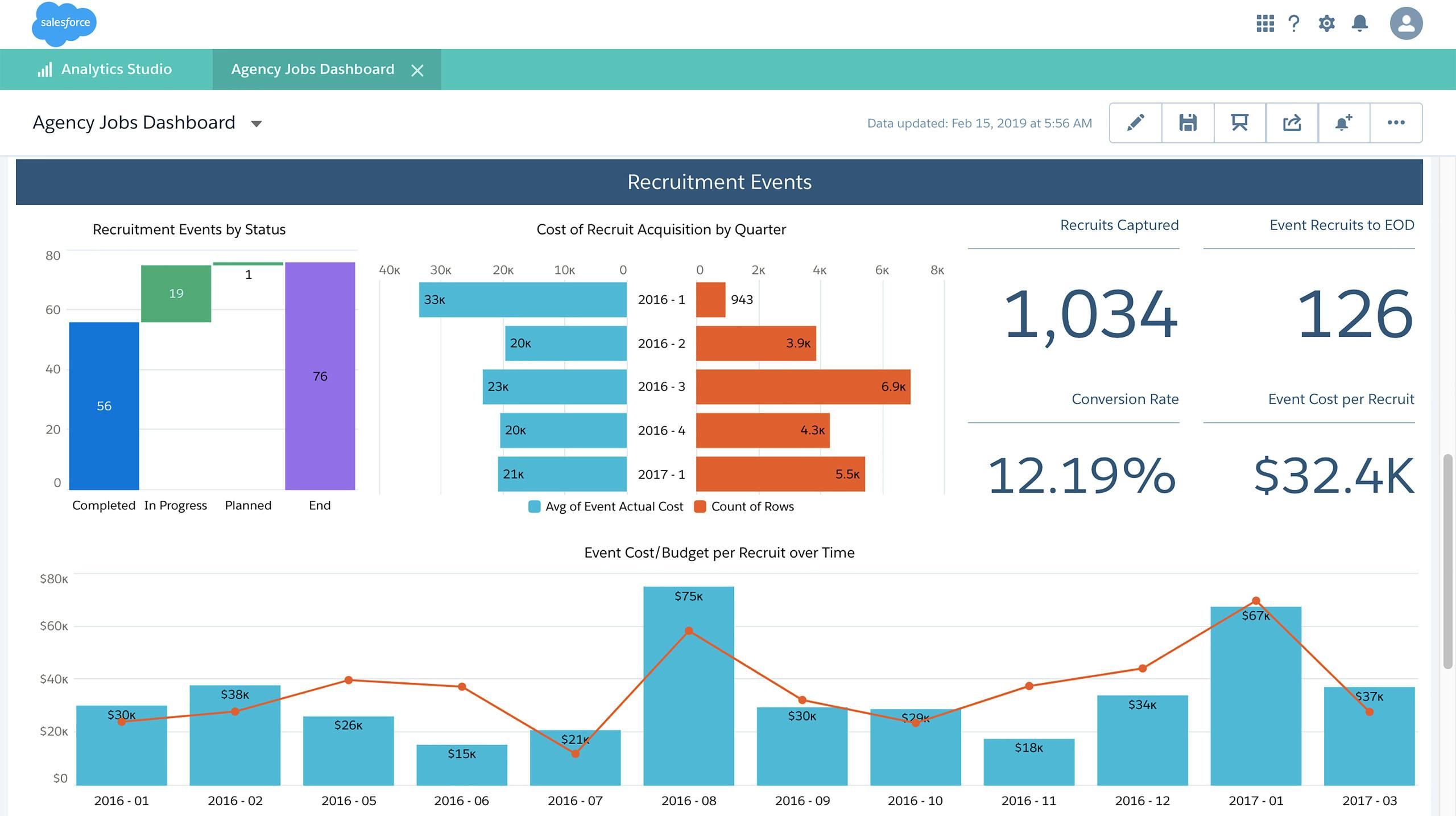The width and height of the screenshot is (1456, 816).
Task: Click the line point above 2016 - 05
Action: click(349, 680)
